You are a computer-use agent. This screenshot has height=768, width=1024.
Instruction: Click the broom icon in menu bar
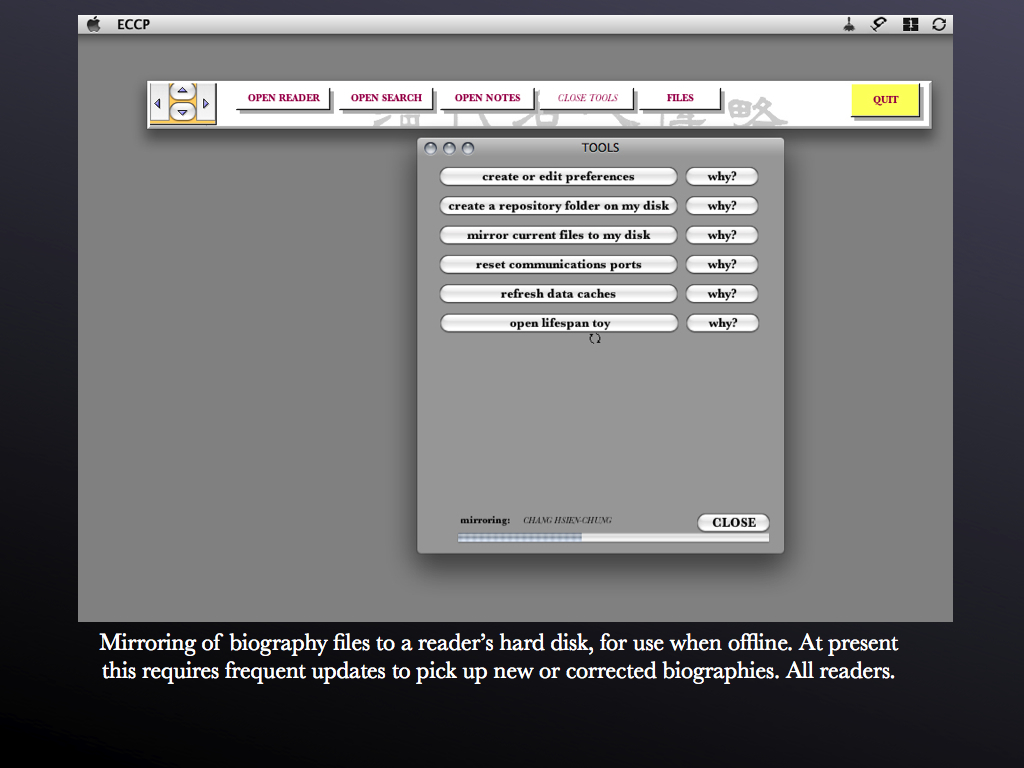849,25
